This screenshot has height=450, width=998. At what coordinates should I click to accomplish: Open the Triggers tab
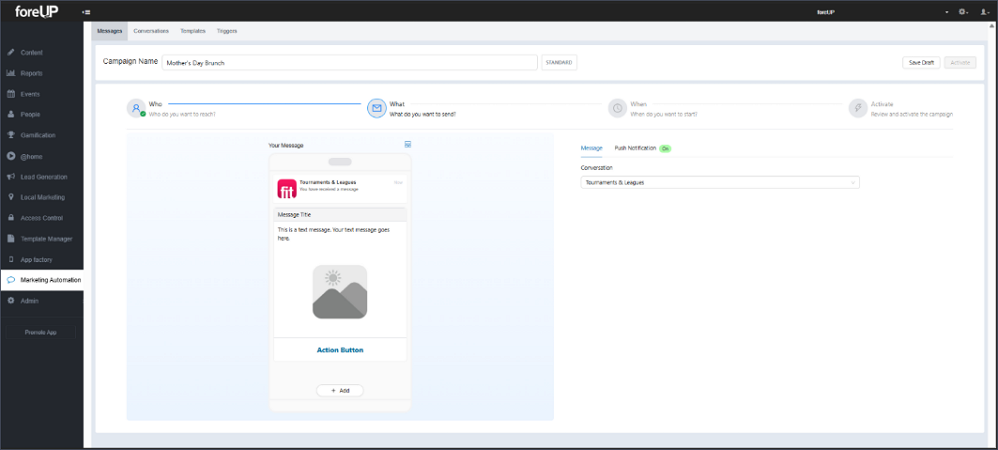(227, 31)
